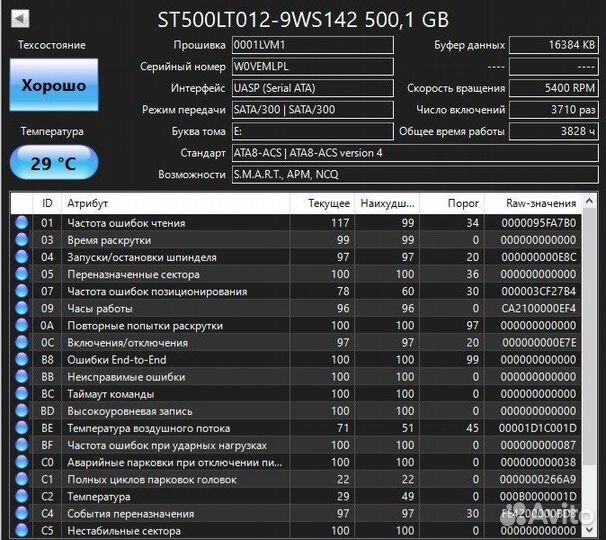Viewport: 606px width, 540px height.
Task: Click the Наихудш... column header
Action: click(x=387, y=203)
